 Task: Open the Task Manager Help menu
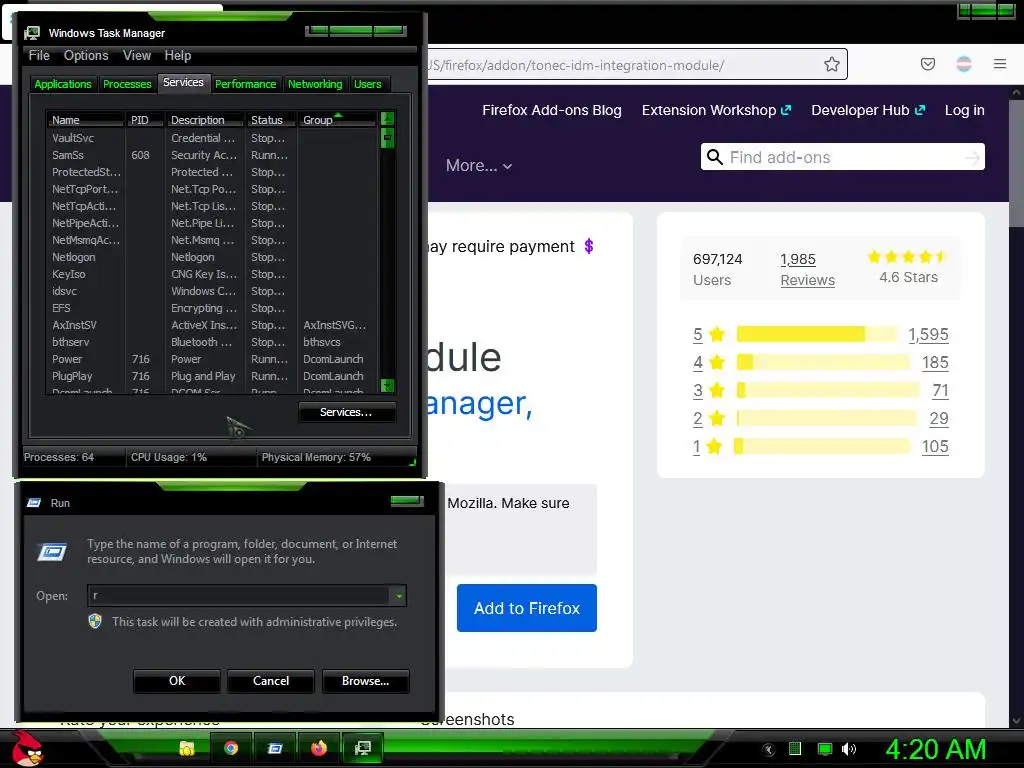(x=178, y=56)
